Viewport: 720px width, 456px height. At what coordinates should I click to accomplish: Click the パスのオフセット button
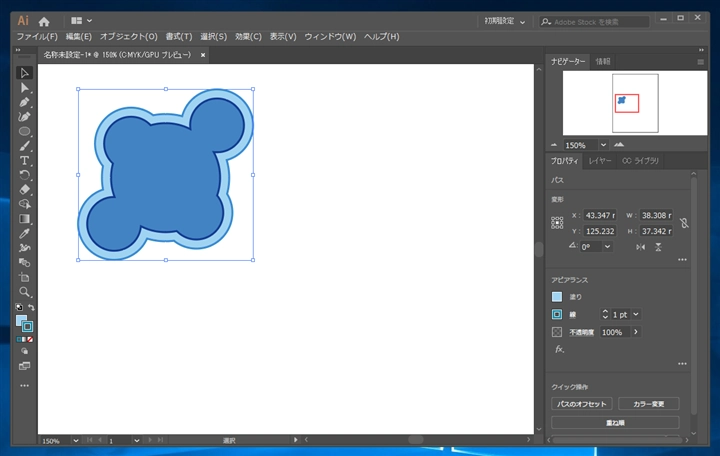[582, 404]
